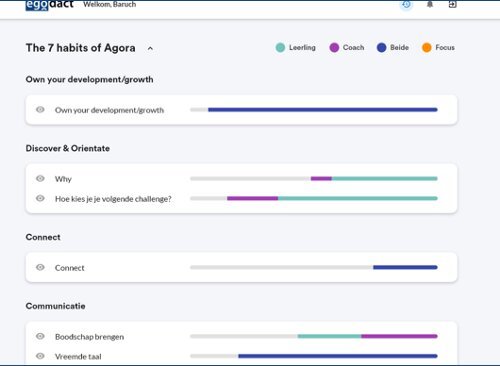Image resolution: width=500 pixels, height=366 pixels.
Task: Toggle eye icon beside Connect row
Action: pos(40,267)
